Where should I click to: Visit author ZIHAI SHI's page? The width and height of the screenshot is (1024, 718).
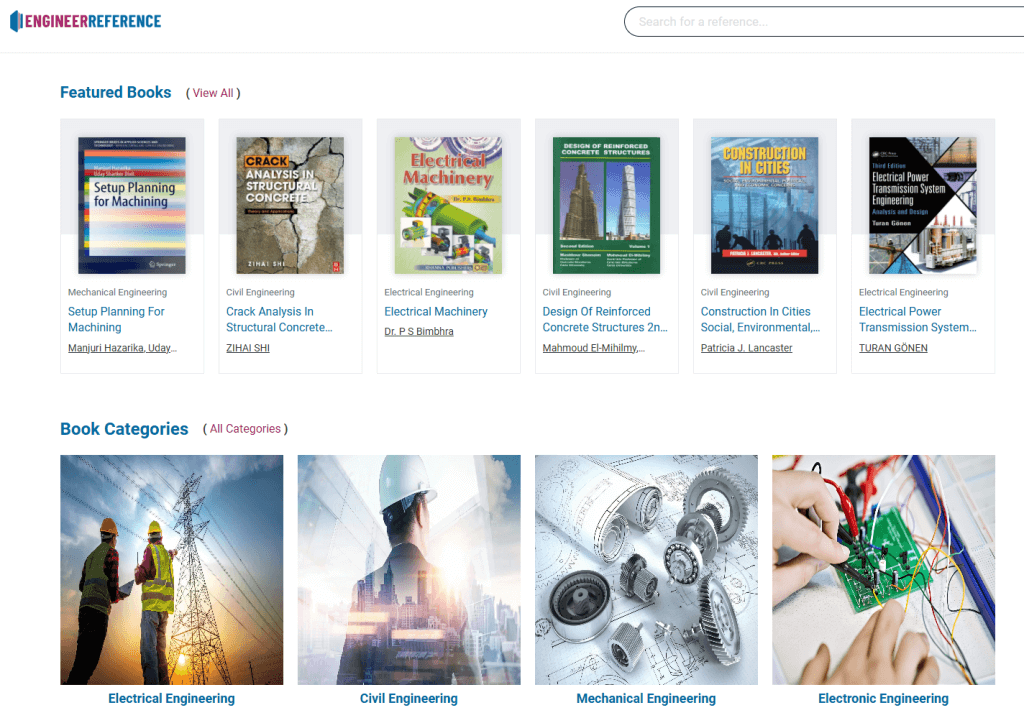tap(248, 348)
